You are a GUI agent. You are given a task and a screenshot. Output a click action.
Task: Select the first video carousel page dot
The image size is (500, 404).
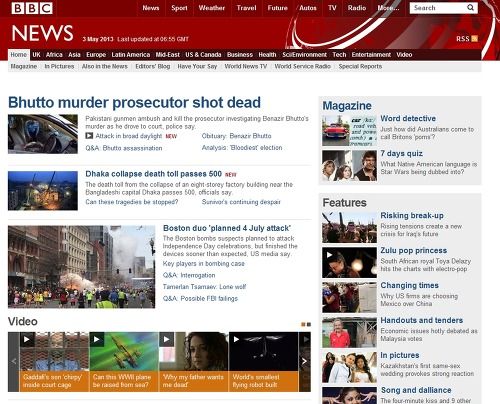coord(303,324)
